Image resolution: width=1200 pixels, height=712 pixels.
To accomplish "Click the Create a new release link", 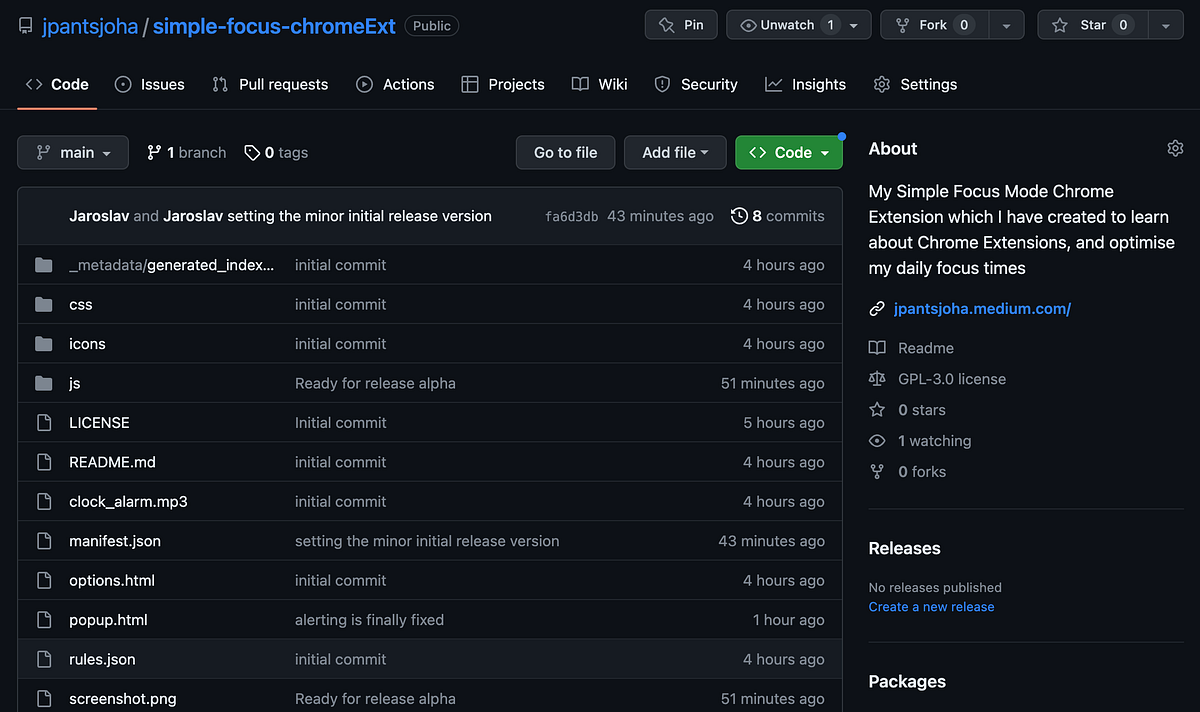I will coord(931,606).
